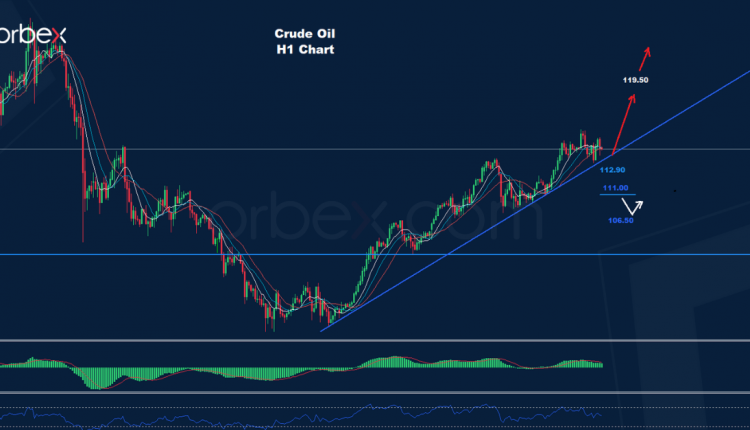The image size is (750, 430).
Task: Click the 119.50 price target label
Action: pos(635,80)
